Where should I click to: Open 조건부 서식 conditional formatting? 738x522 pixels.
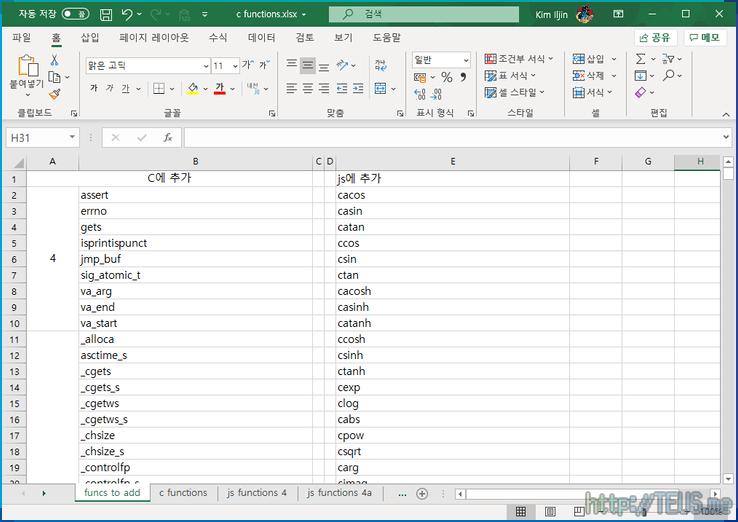pos(519,59)
